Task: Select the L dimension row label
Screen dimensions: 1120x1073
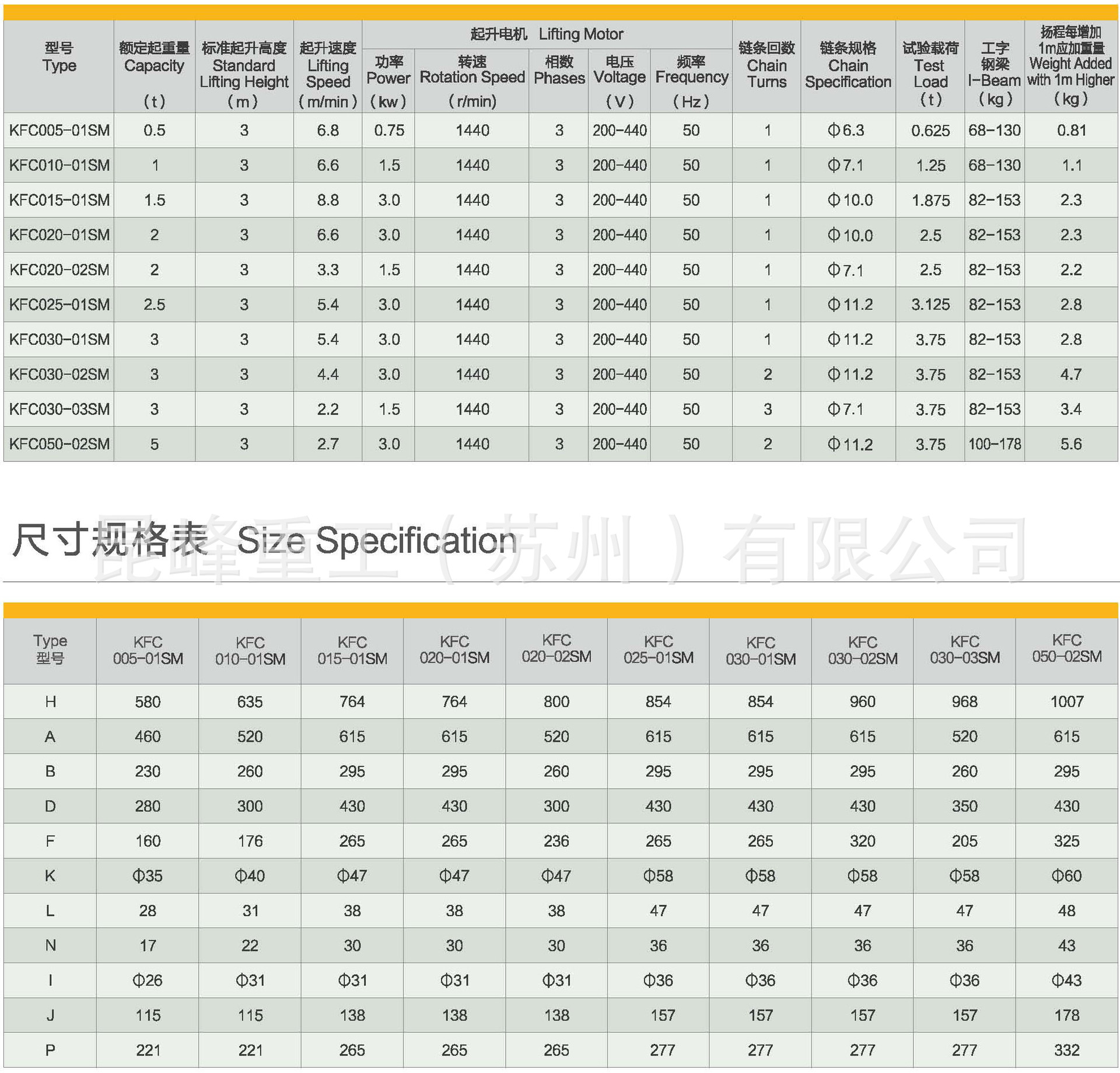Action: pyautogui.click(x=50, y=910)
